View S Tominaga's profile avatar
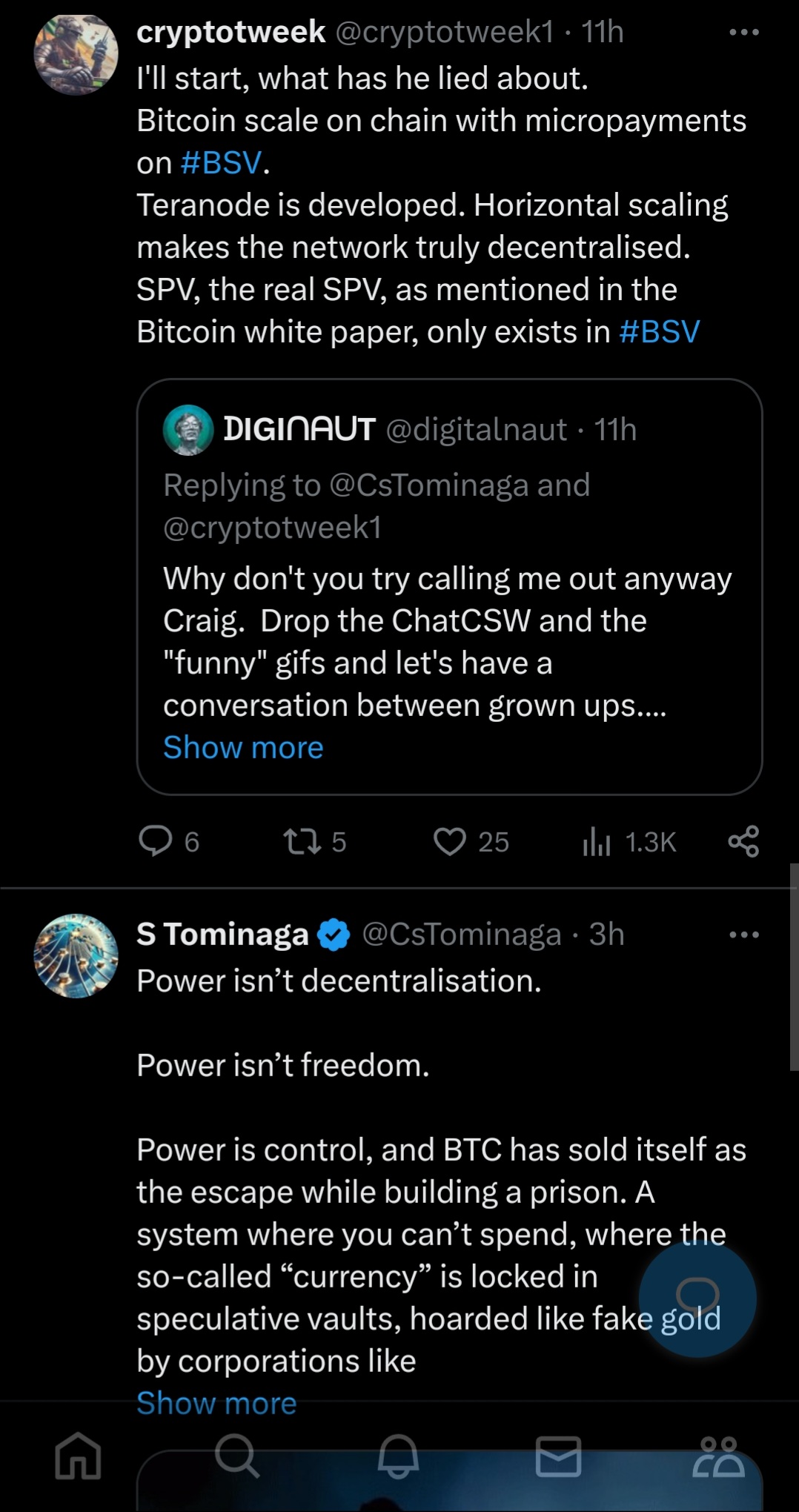The width and height of the screenshot is (799, 1512). click(x=76, y=955)
